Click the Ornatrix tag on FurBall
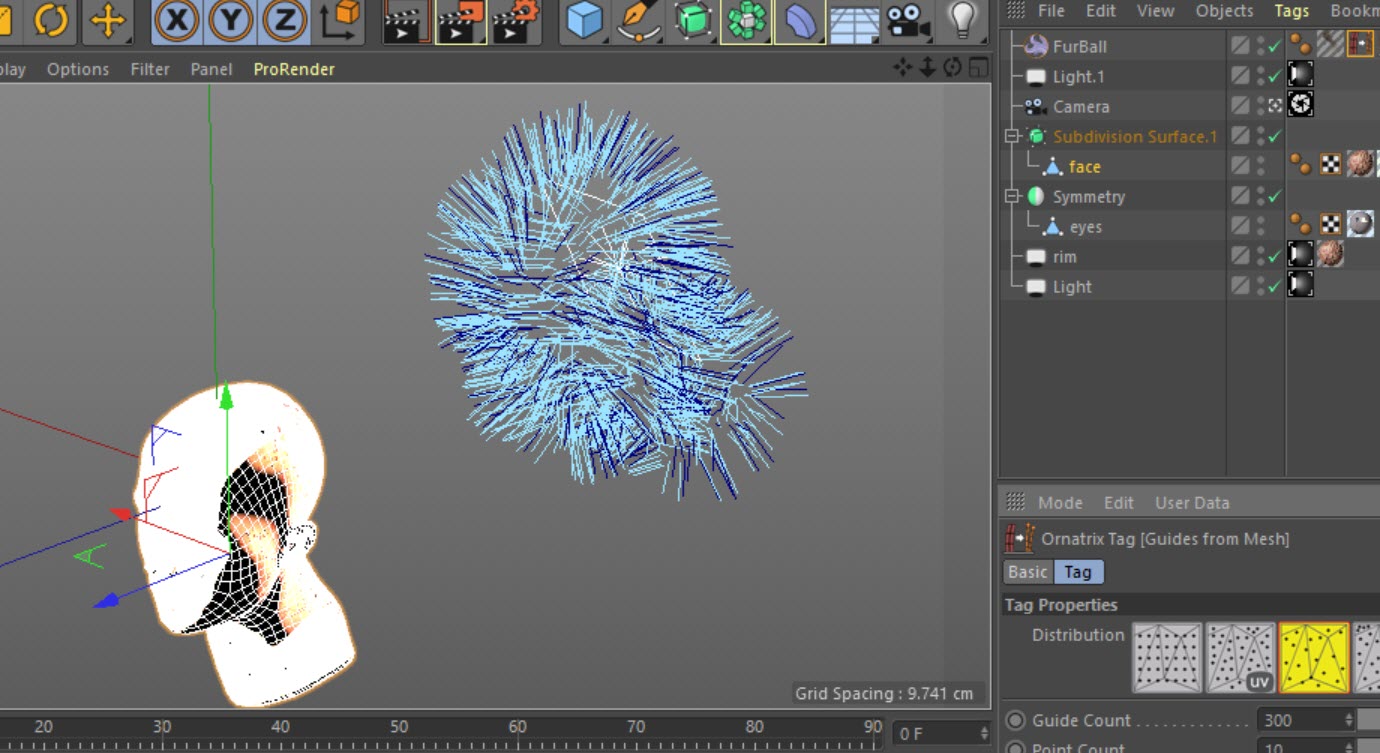This screenshot has height=753, width=1380. point(1359,44)
